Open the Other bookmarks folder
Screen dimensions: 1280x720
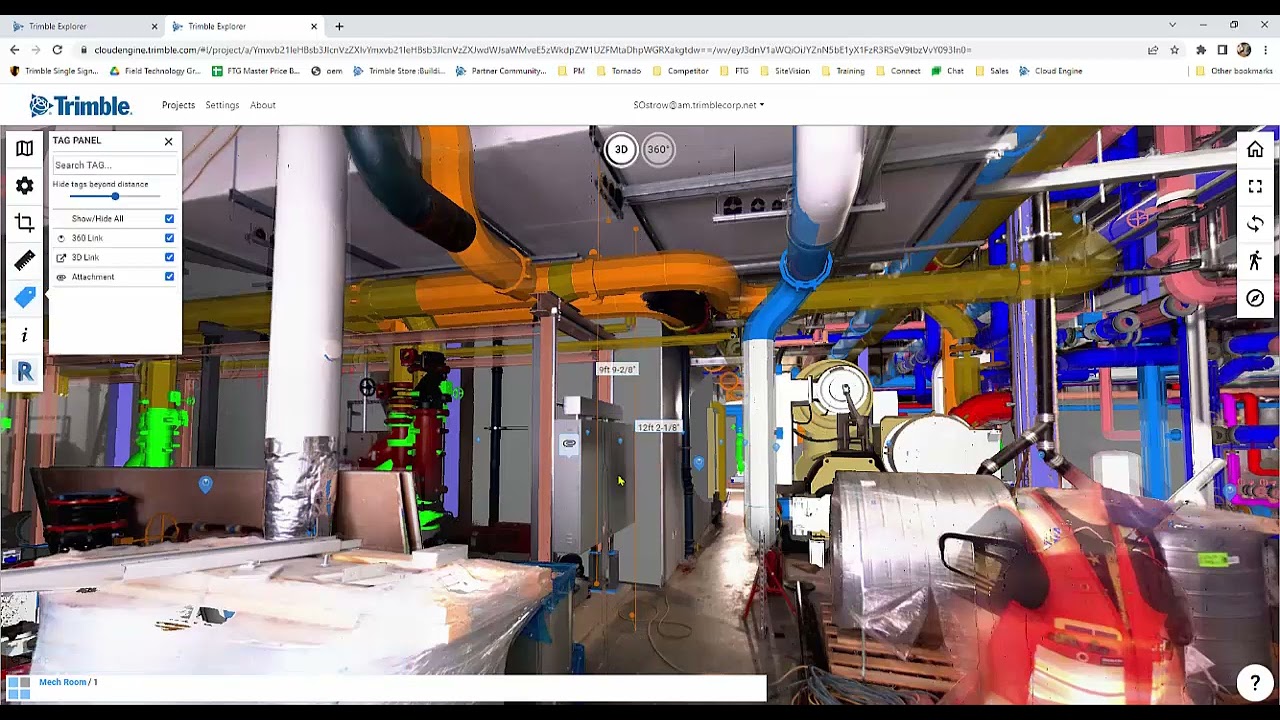(x=1234, y=71)
